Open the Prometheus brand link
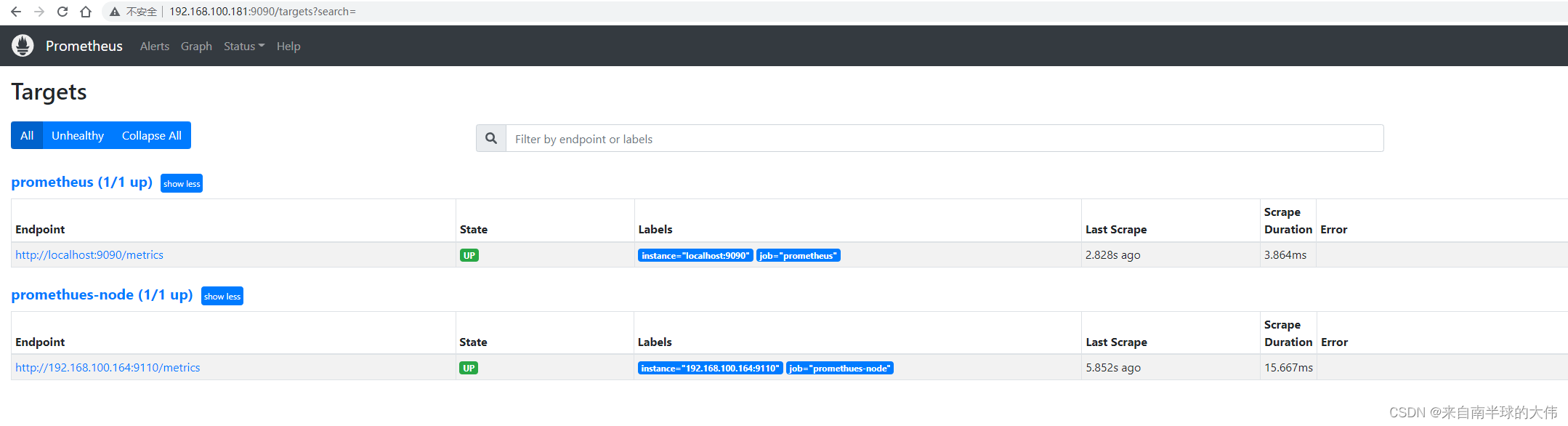This screenshot has height=426, width=1568. click(84, 46)
